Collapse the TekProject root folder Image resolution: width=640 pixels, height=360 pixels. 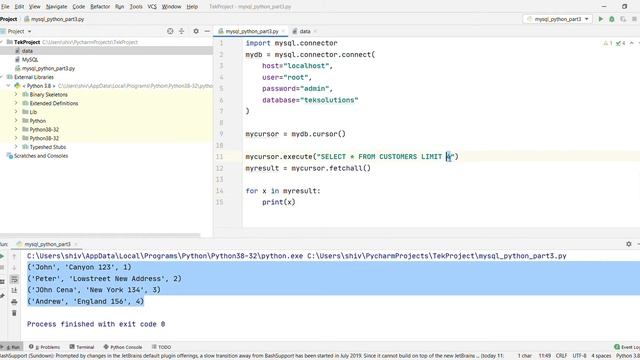click(2, 42)
